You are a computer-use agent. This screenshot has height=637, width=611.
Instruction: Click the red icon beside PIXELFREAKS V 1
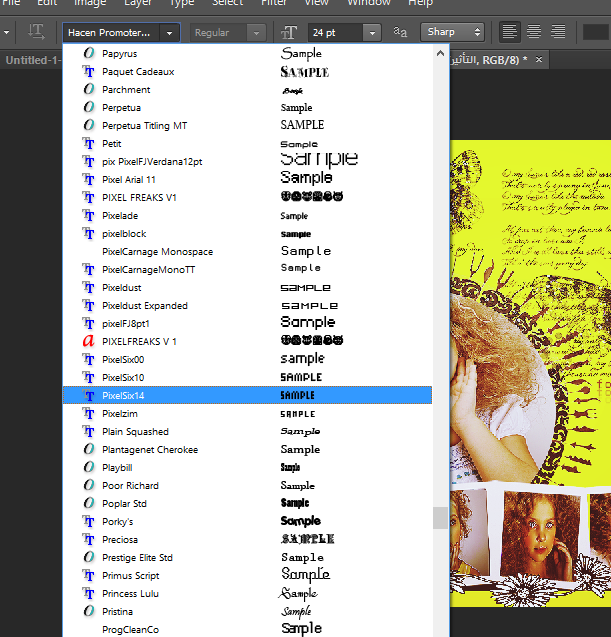point(89,342)
